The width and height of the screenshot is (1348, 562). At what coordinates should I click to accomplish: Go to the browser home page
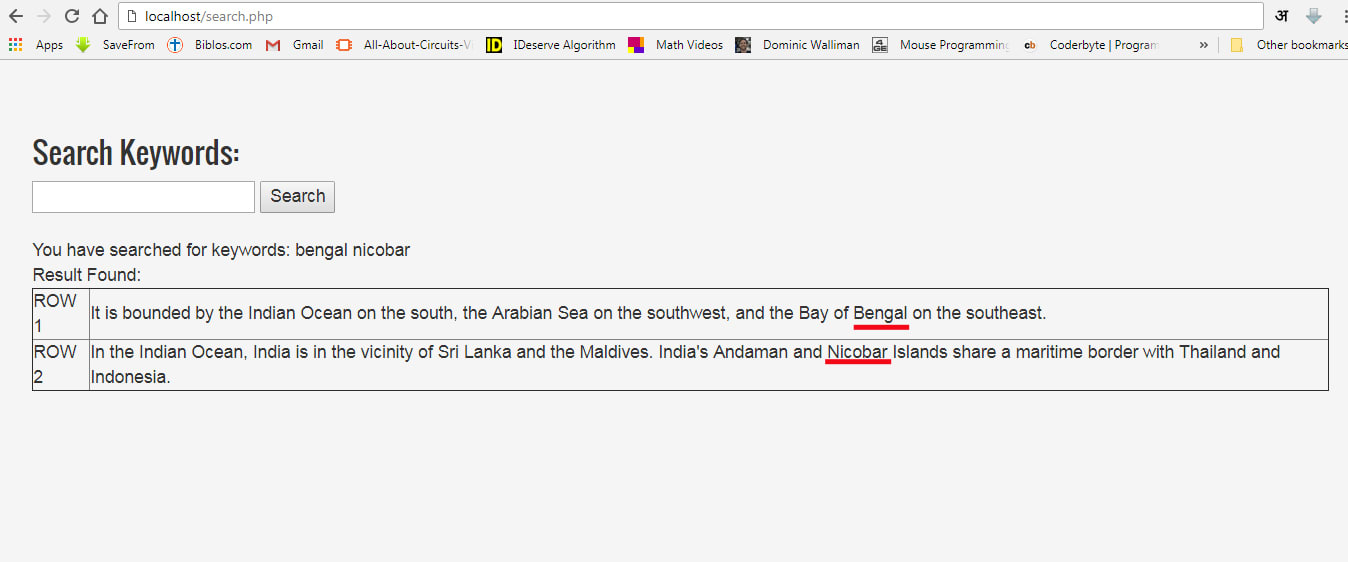click(x=100, y=16)
